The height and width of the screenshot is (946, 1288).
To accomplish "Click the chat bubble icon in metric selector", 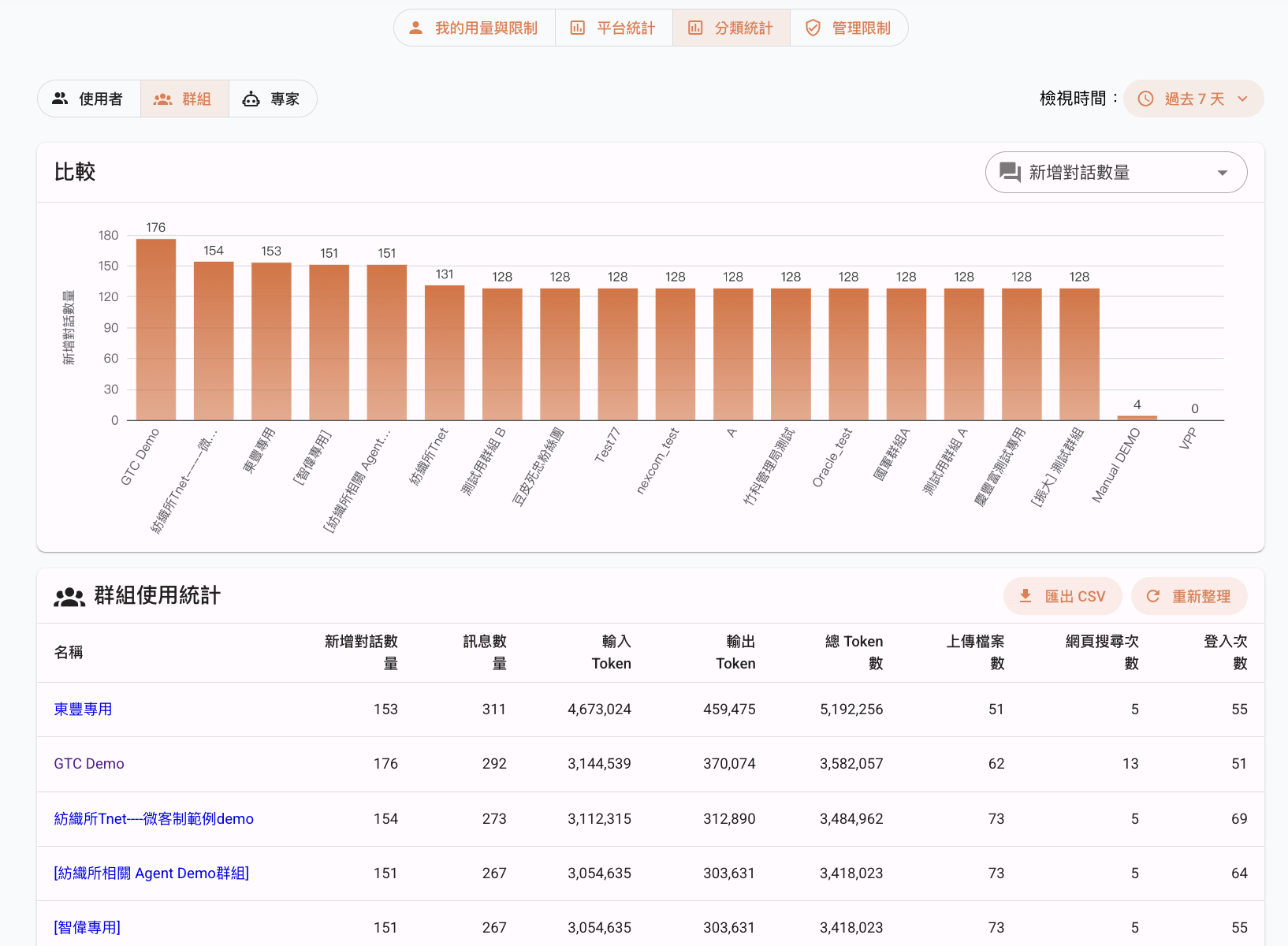I will tap(1010, 172).
